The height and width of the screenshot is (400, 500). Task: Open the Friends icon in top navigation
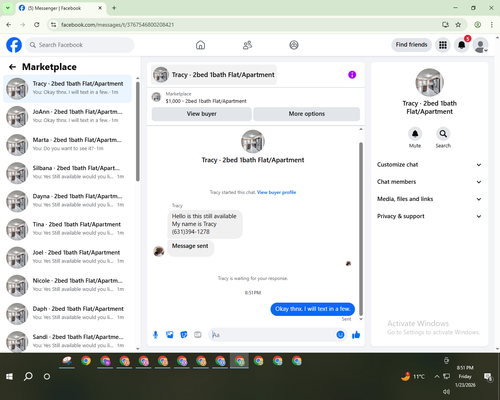[x=247, y=45]
